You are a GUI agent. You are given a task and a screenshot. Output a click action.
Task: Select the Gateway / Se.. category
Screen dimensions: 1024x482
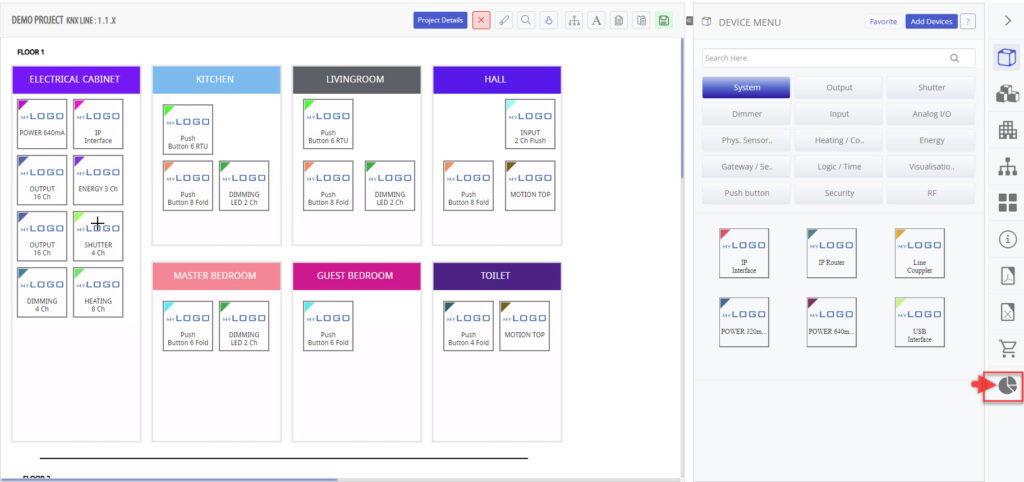pos(746,167)
